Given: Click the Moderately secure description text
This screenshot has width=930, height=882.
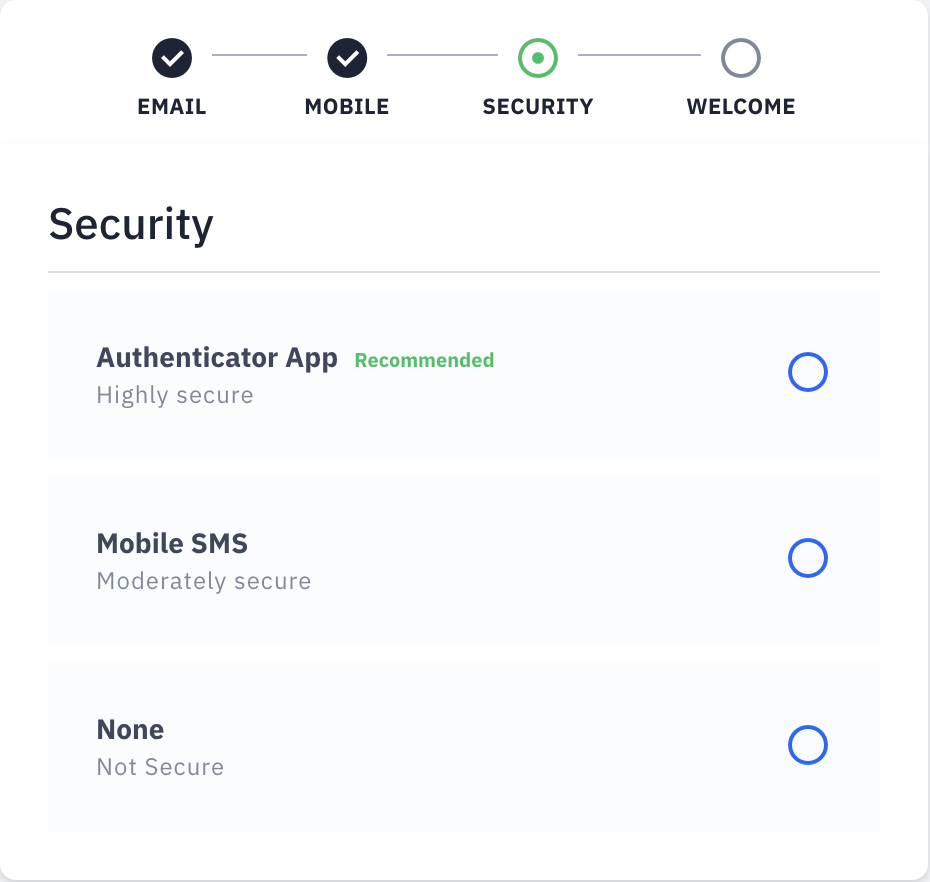Looking at the screenshot, I should [203, 581].
